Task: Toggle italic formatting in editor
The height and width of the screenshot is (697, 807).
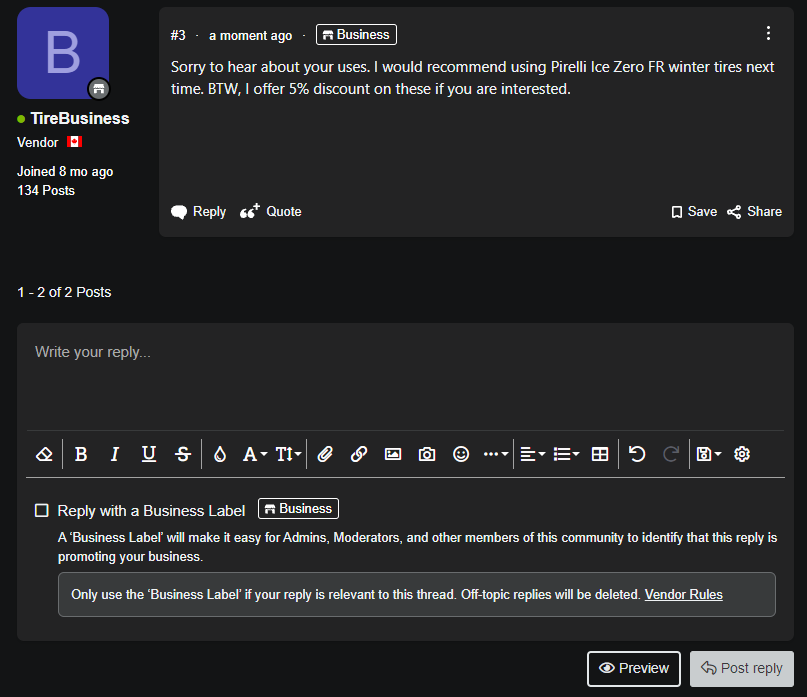Action: coord(115,454)
